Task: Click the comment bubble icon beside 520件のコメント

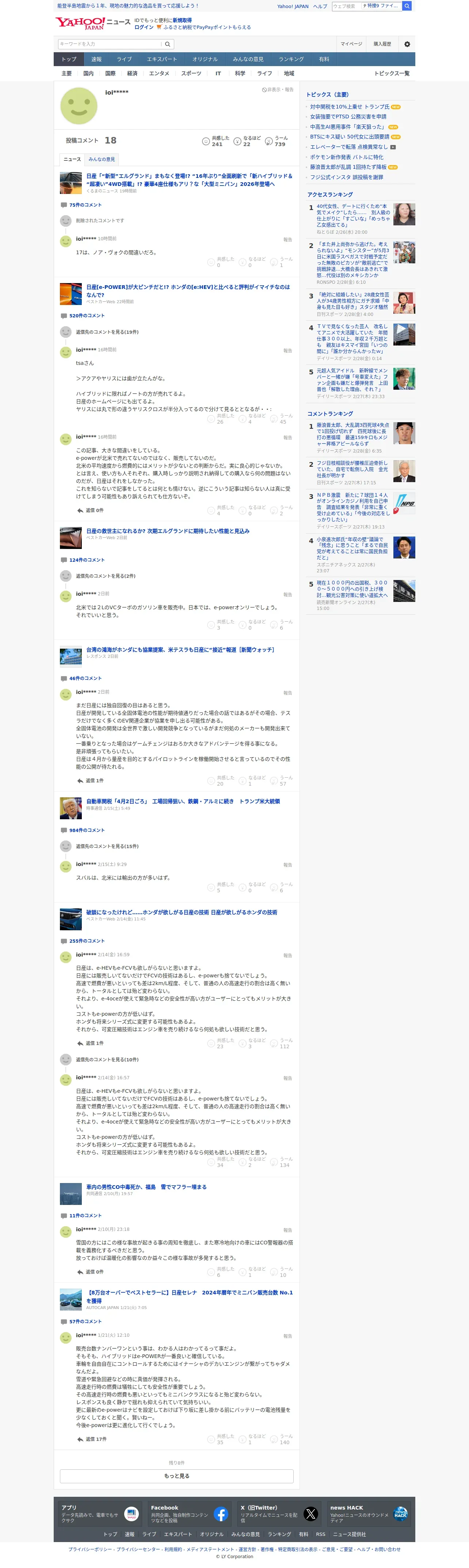Action: (64, 316)
